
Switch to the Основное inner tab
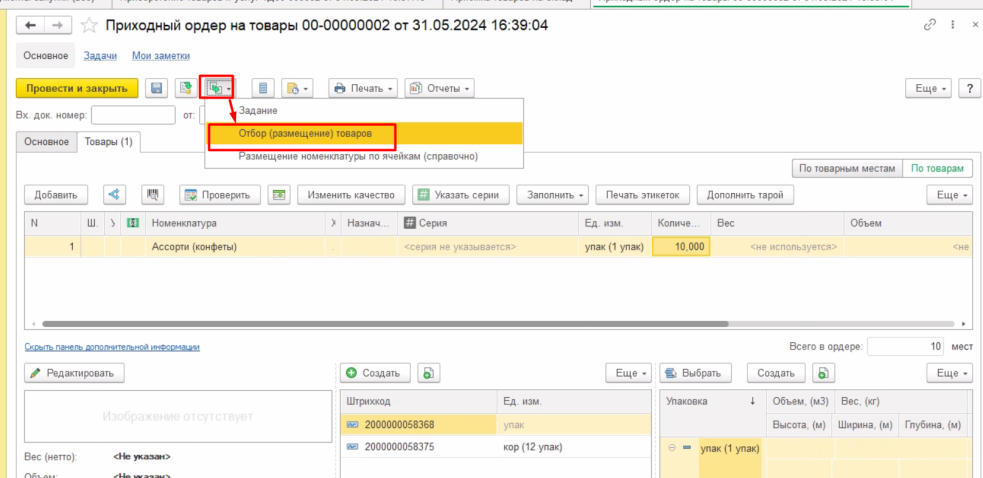(46, 143)
